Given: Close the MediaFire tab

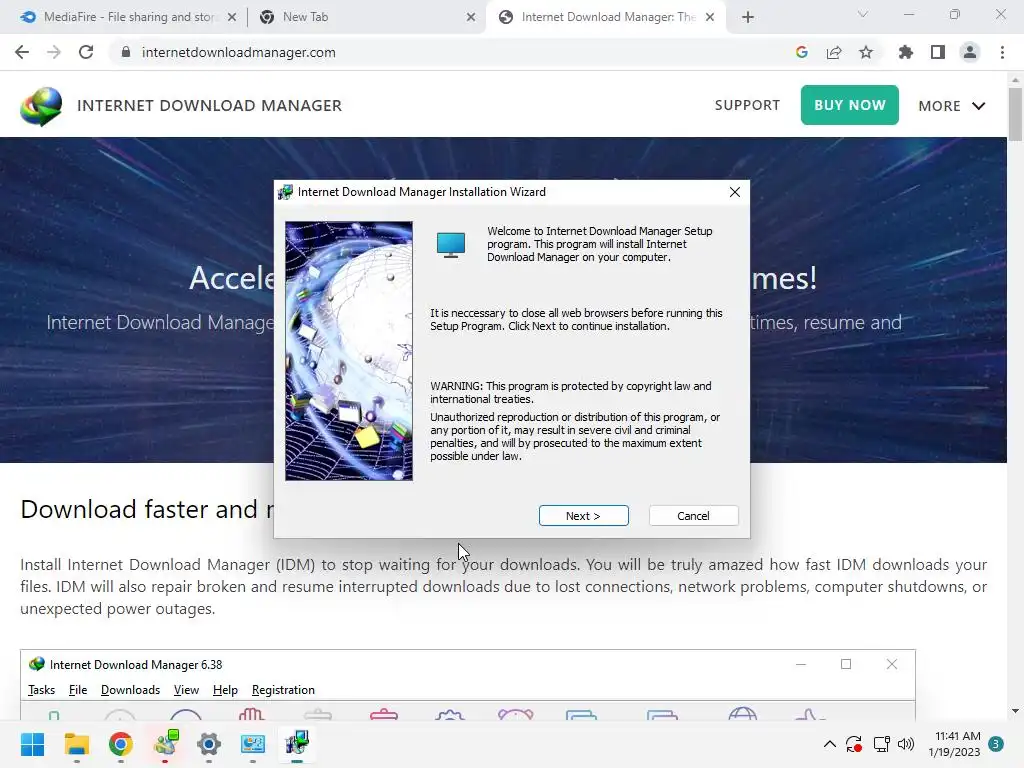Looking at the screenshot, I should coord(232,18).
